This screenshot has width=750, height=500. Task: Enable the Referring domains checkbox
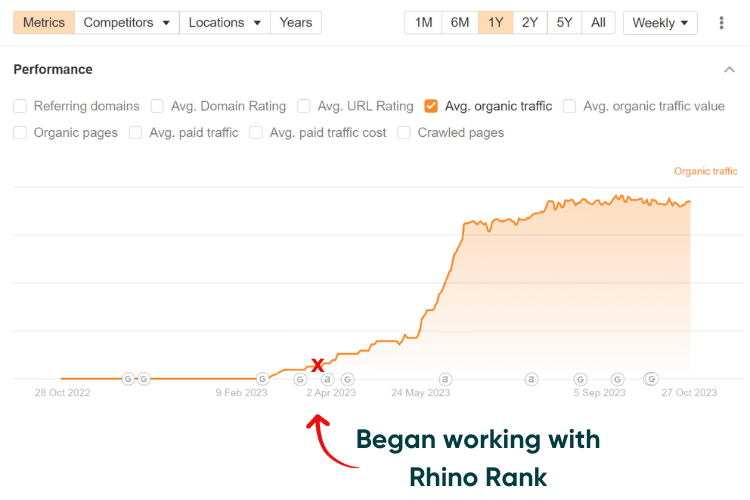(20, 106)
